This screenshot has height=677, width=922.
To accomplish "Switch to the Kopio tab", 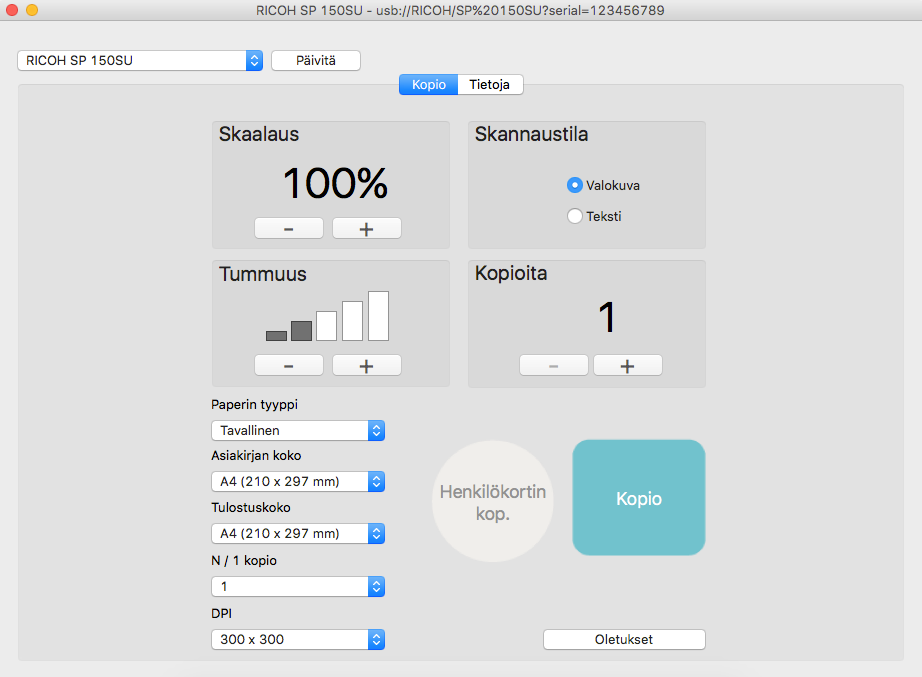I will [x=429, y=85].
